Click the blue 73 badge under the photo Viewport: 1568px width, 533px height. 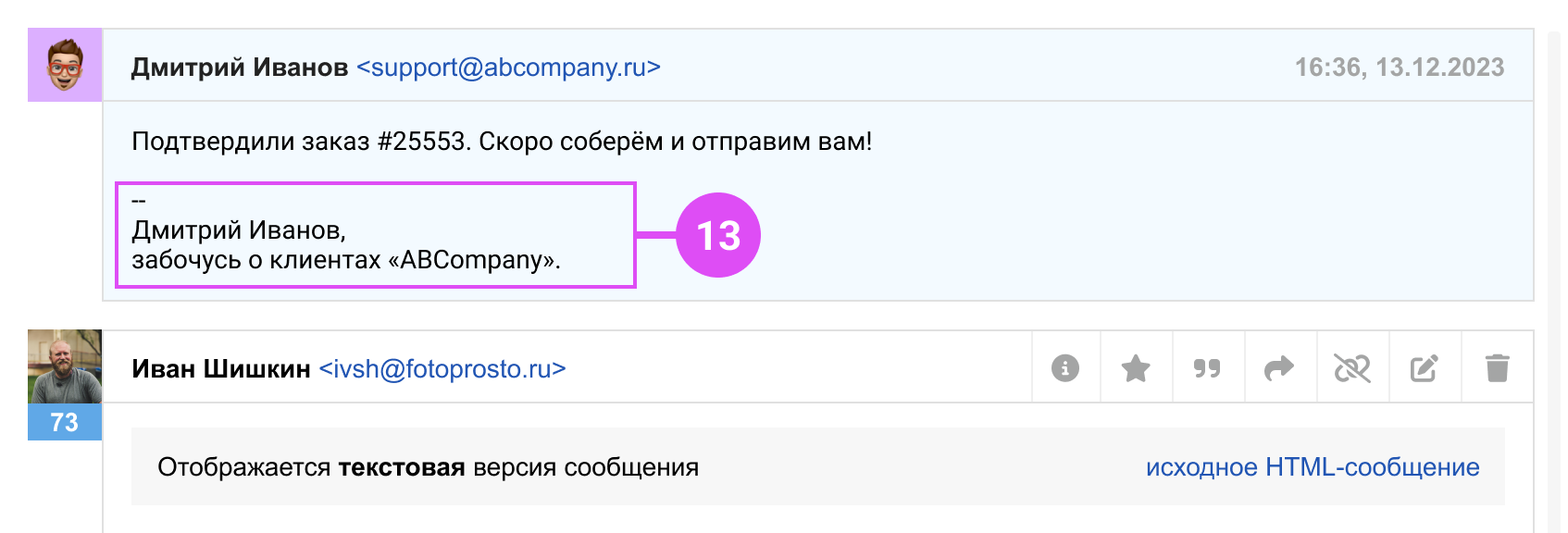tap(65, 422)
